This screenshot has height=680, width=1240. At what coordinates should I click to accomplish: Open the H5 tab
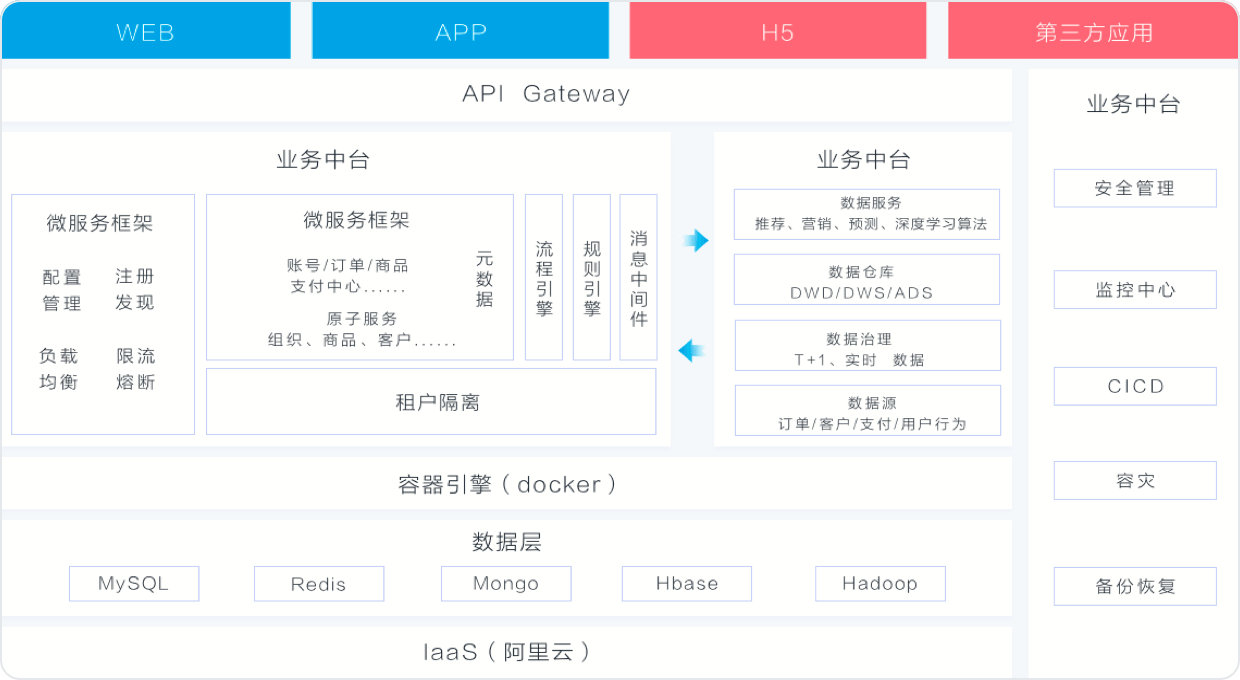777,32
